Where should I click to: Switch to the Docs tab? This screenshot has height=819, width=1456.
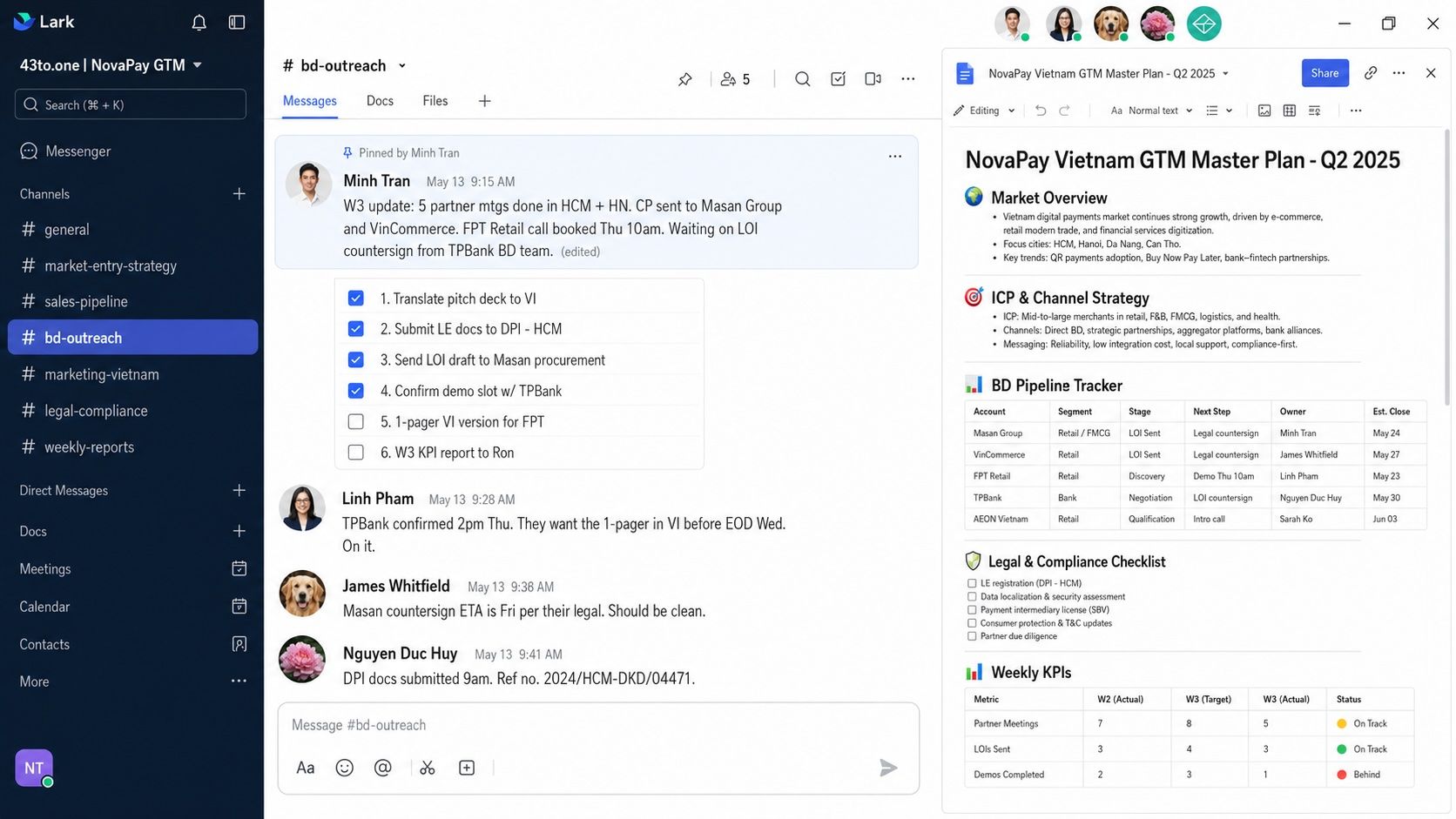coord(380,101)
